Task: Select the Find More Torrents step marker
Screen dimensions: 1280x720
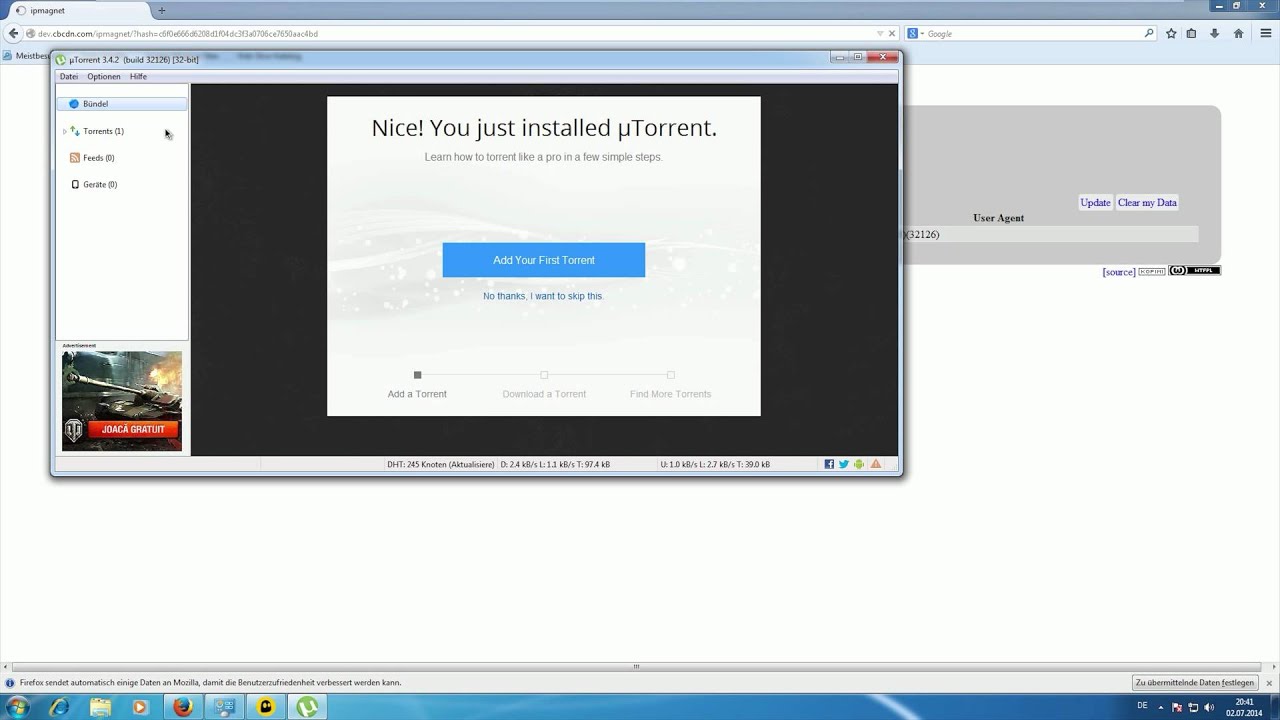Action: click(x=670, y=375)
